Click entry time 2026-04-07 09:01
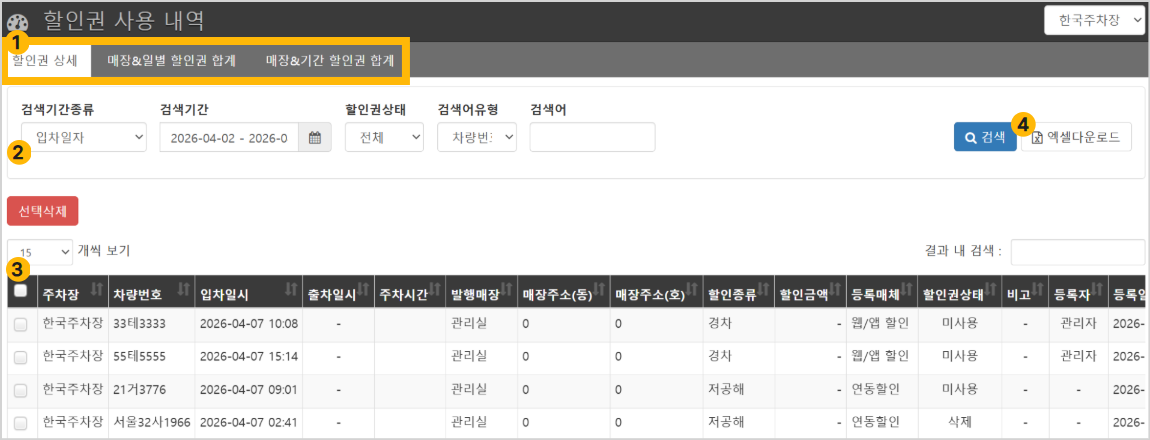 (x=249, y=389)
